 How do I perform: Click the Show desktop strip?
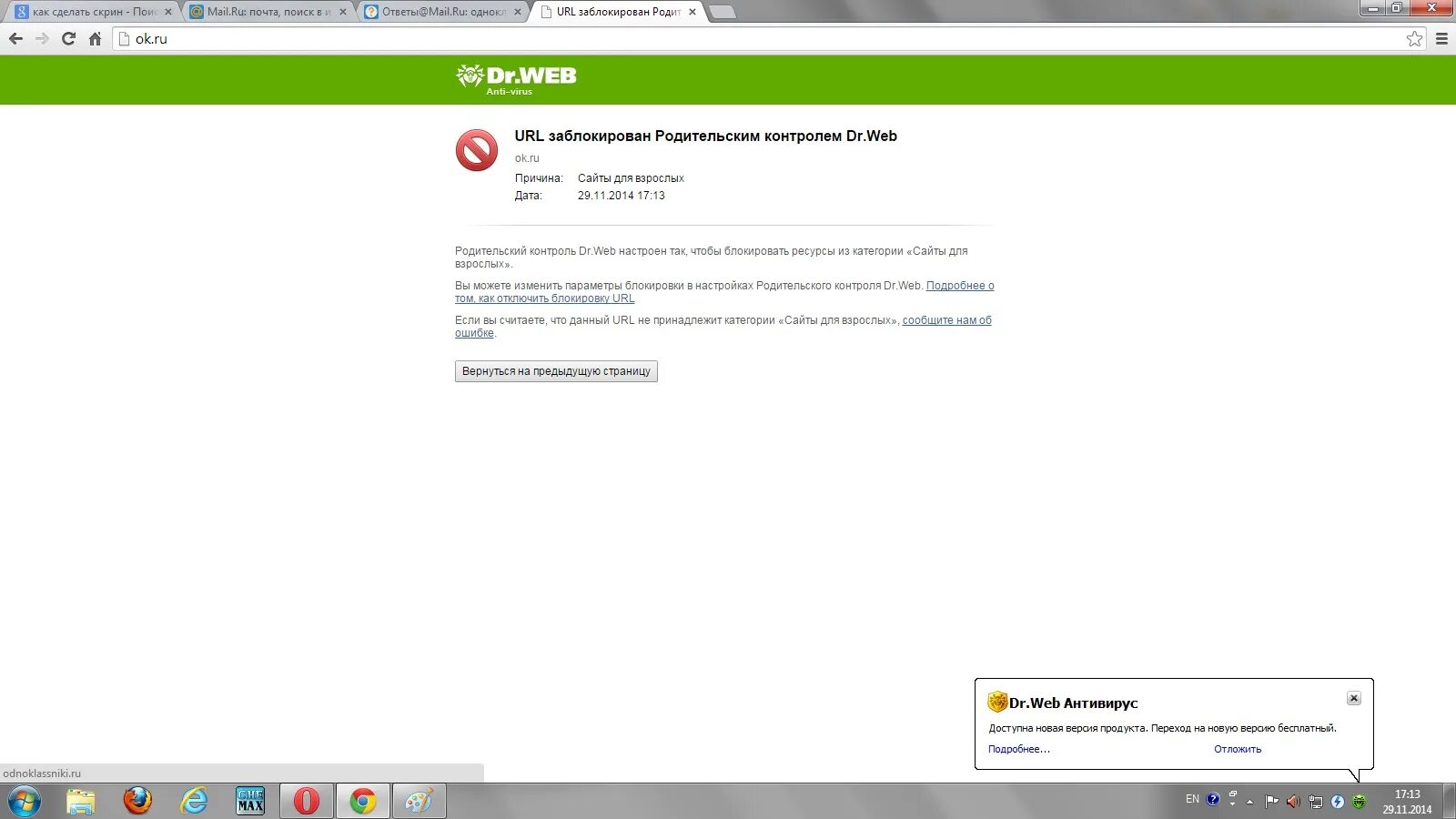pyautogui.click(x=1449, y=802)
